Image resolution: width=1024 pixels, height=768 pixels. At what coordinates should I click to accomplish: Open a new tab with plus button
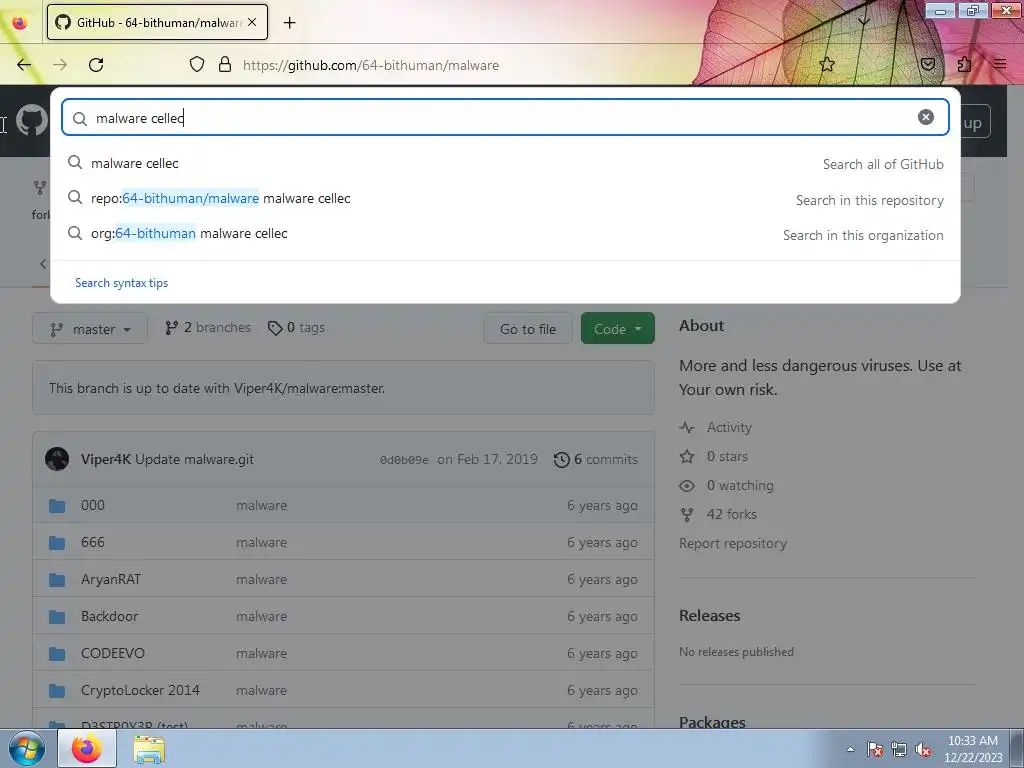point(289,23)
